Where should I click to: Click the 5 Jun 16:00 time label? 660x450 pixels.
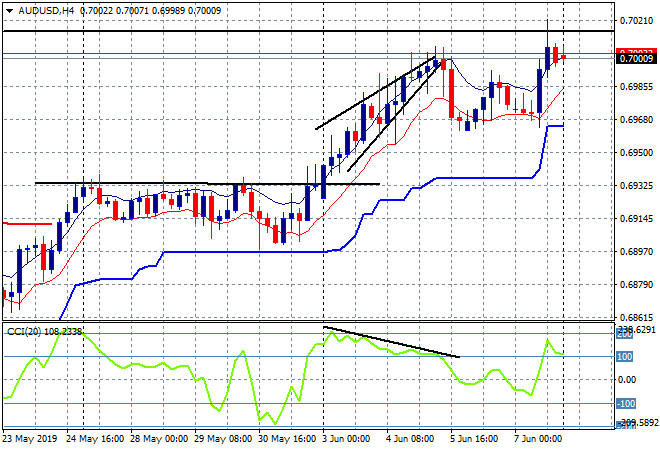(474, 439)
